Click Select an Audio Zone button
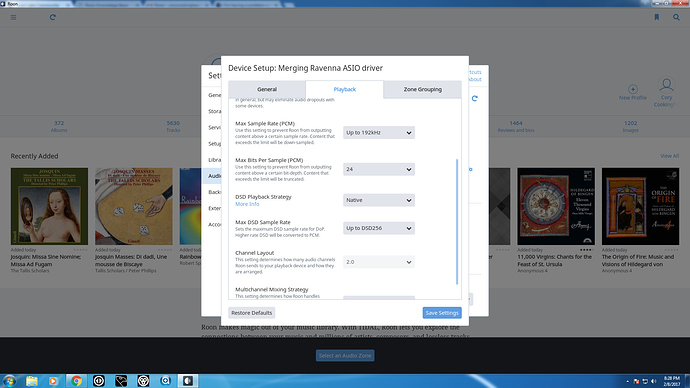This screenshot has height=388, width=690. pos(345,355)
